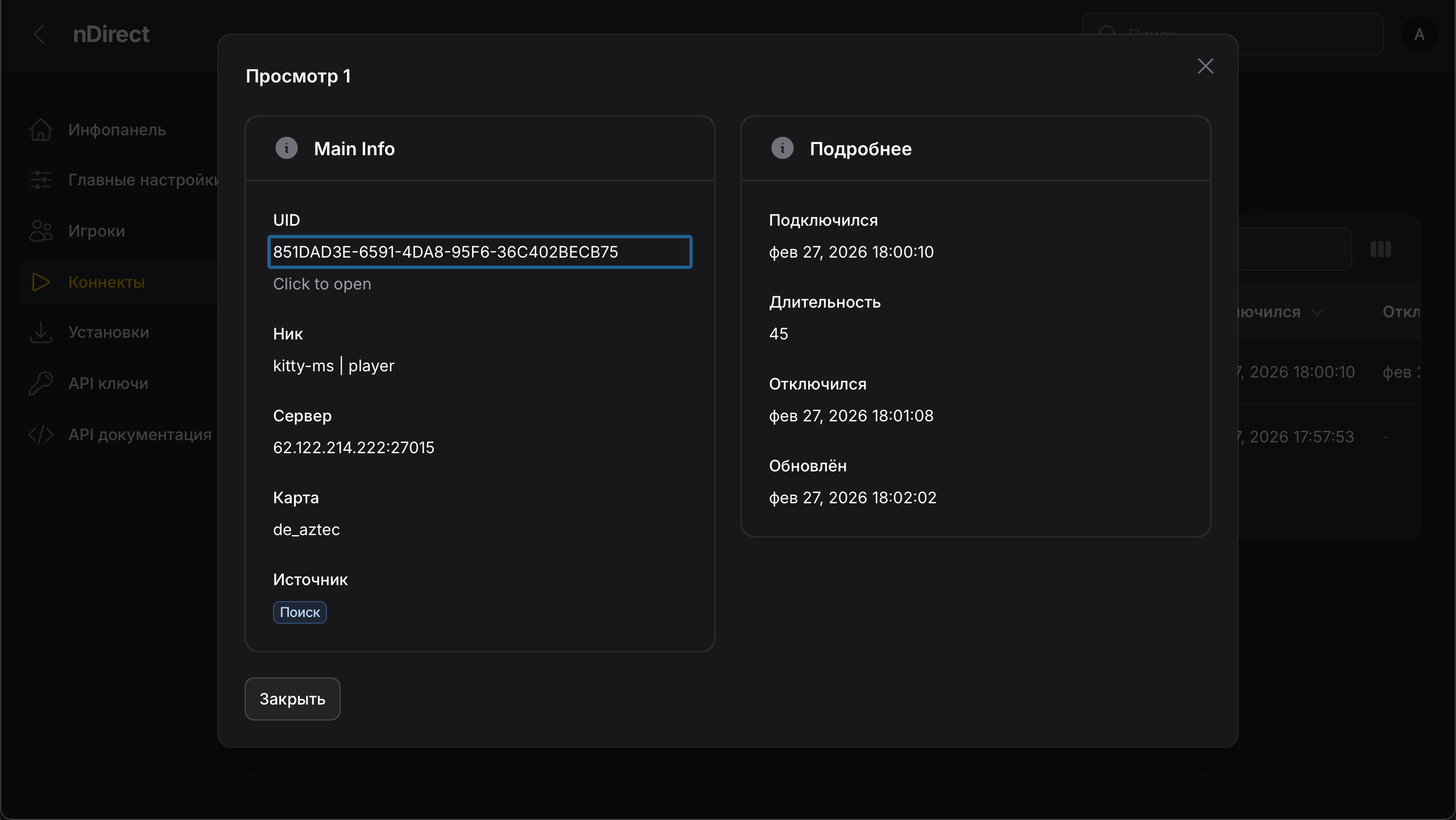
Task: Open the user avatar menu labeled A
Action: pos(1420,34)
